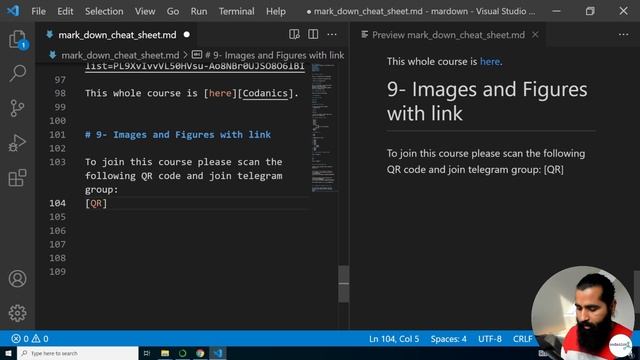Click the Windows Start button
The width and height of the screenshot is (640, 360).
coord(8,353)
